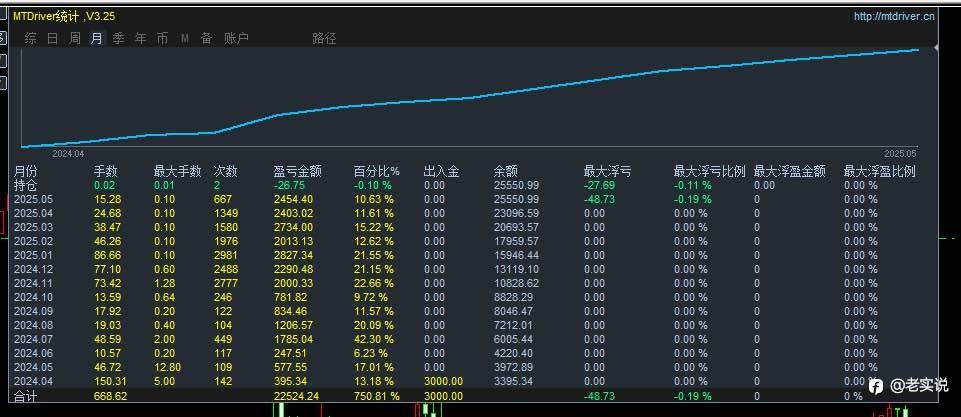Open the 币 currency tab
Image resolution: width=961 pixels, height=417 pixels.
point(162,39)
